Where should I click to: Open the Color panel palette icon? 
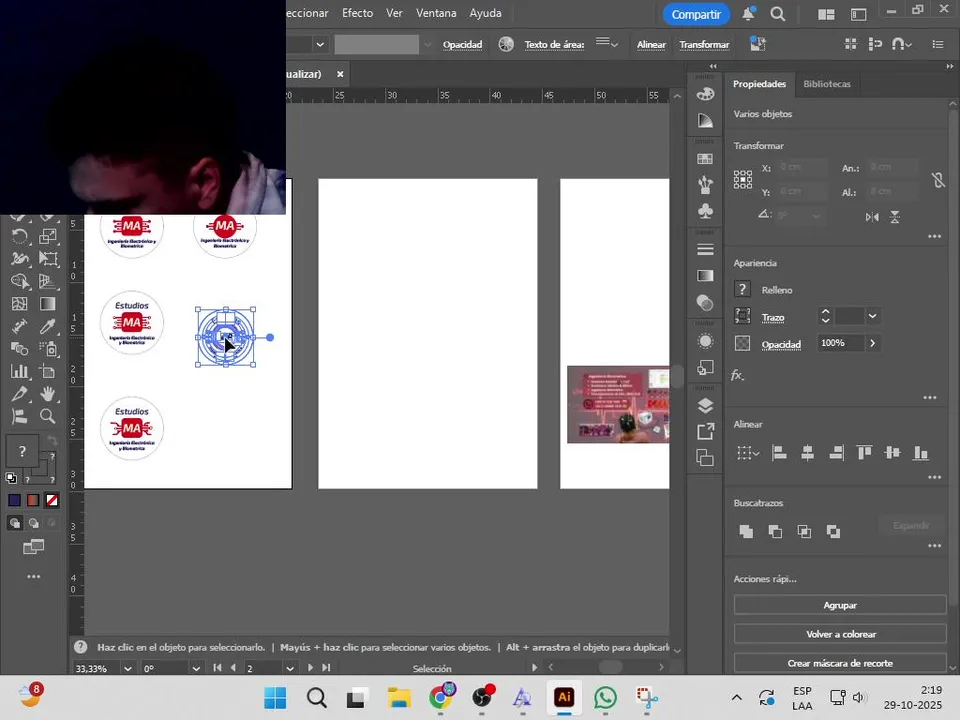tap(705, 94)
